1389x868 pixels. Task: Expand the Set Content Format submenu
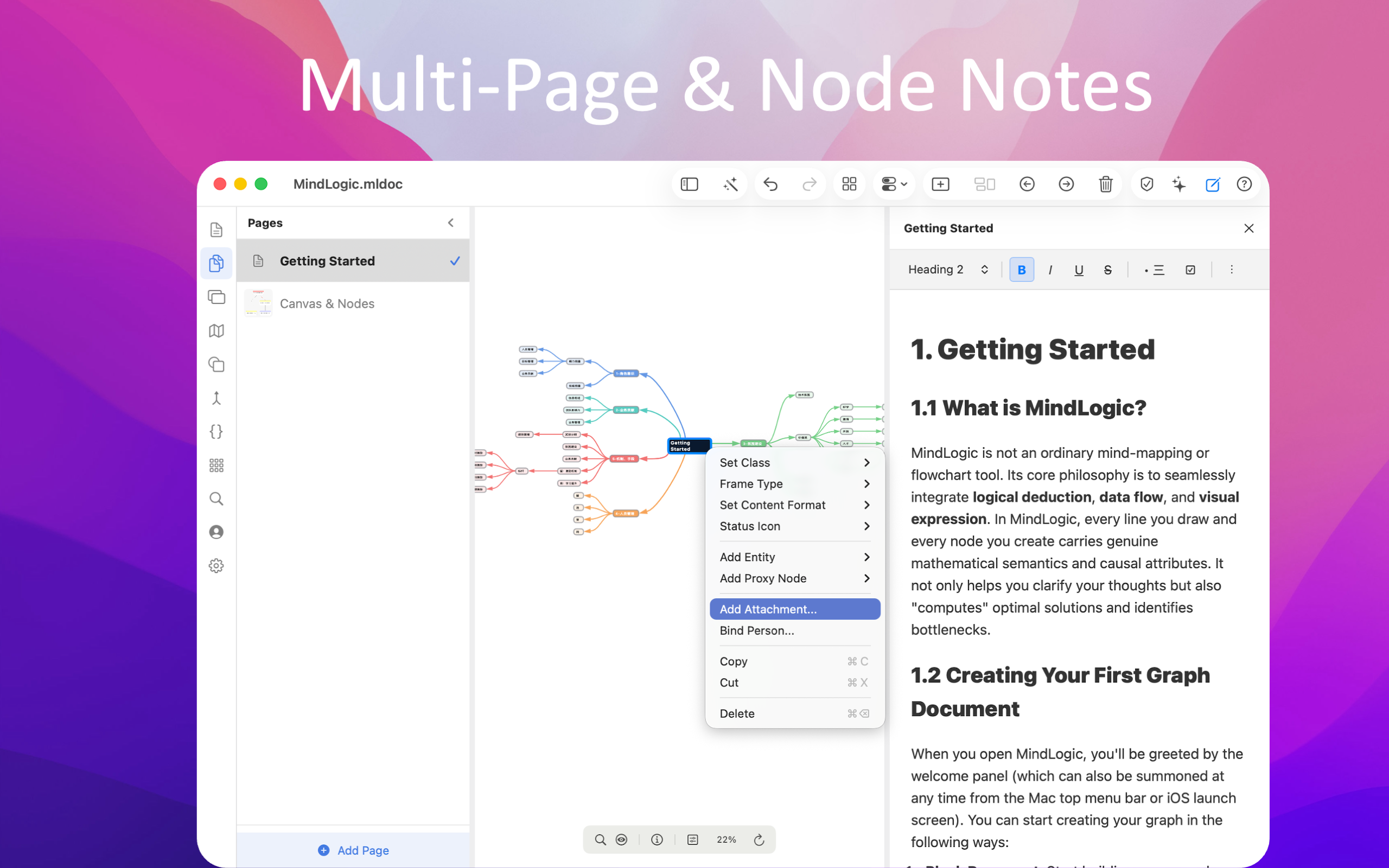795,505
